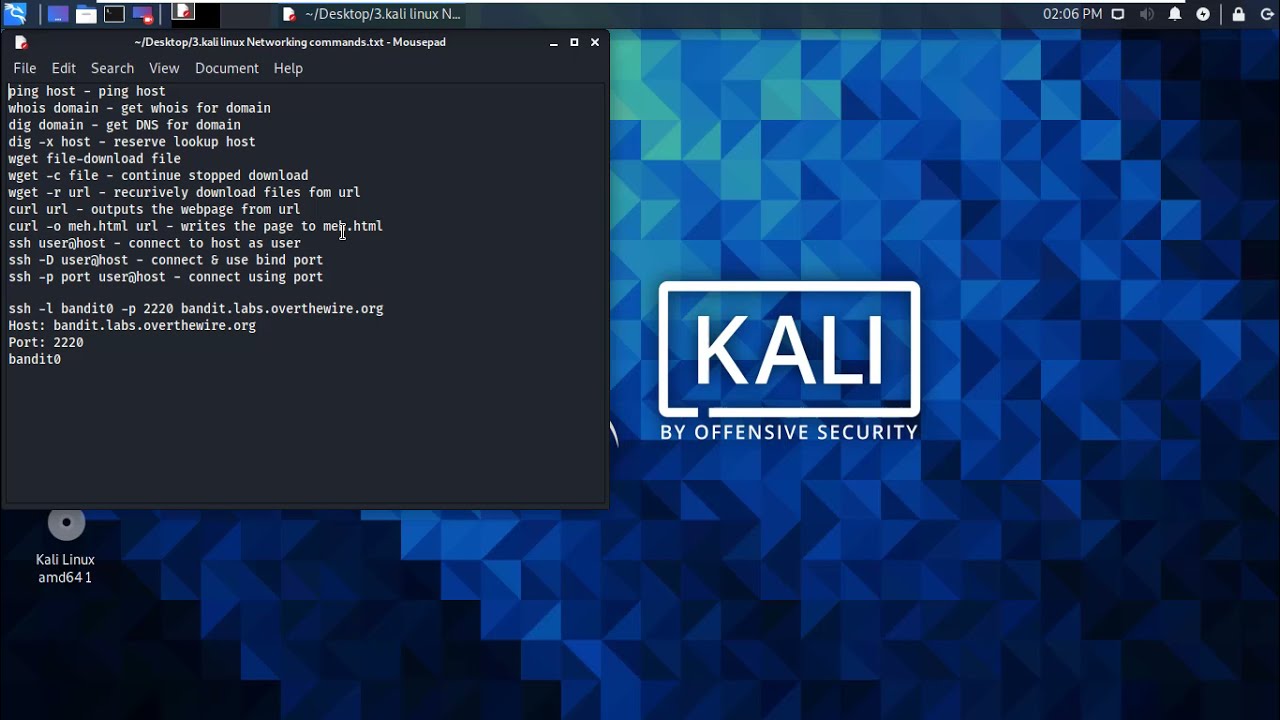Viewport: 1280px width, 720px height.
Task: Click the 'ssh user@host - connect to host' line
Action: [154, 243]
